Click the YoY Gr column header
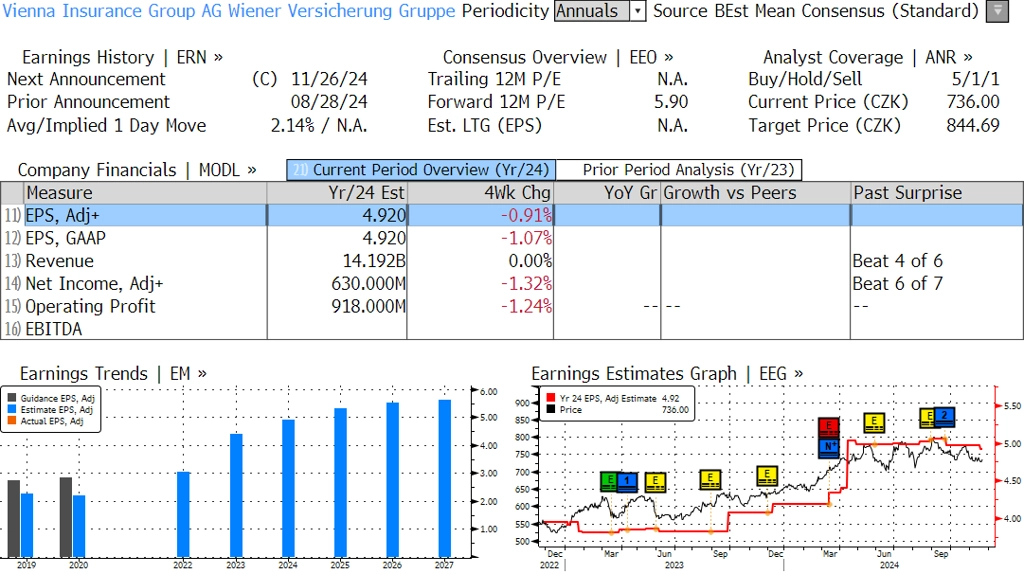 click(x=607, y=193)
